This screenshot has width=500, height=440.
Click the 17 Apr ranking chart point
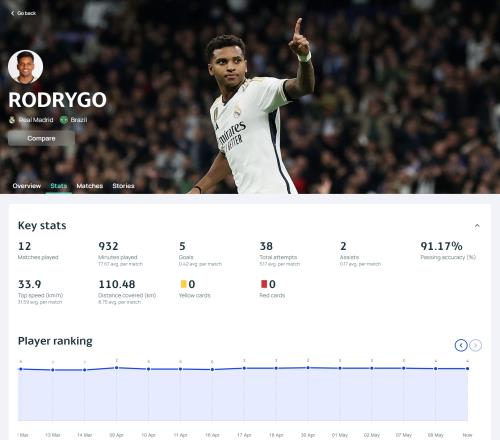coord(244,368)
